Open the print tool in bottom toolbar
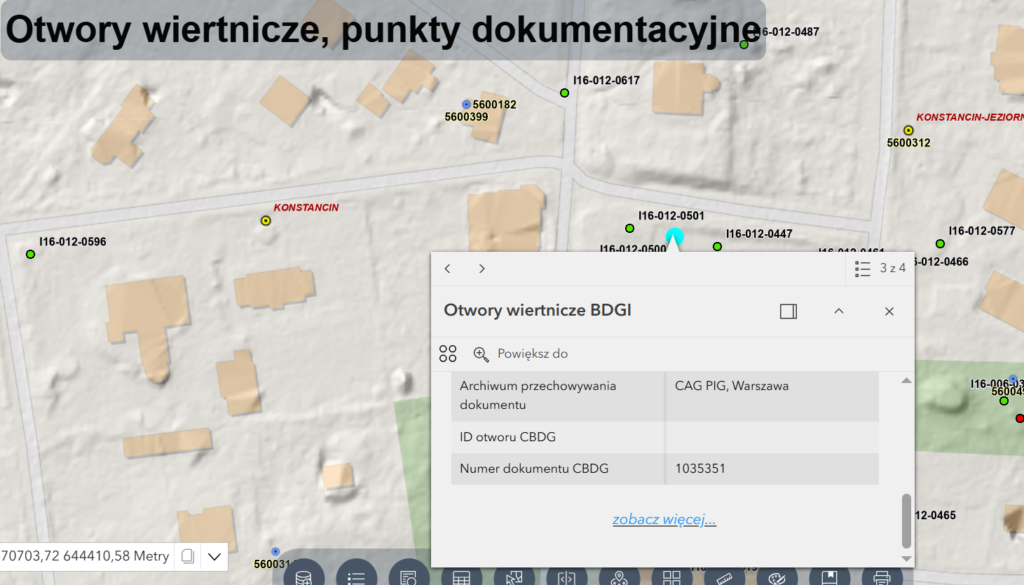The height and width of the screenshot is (585, 1024). click(881, 576)
